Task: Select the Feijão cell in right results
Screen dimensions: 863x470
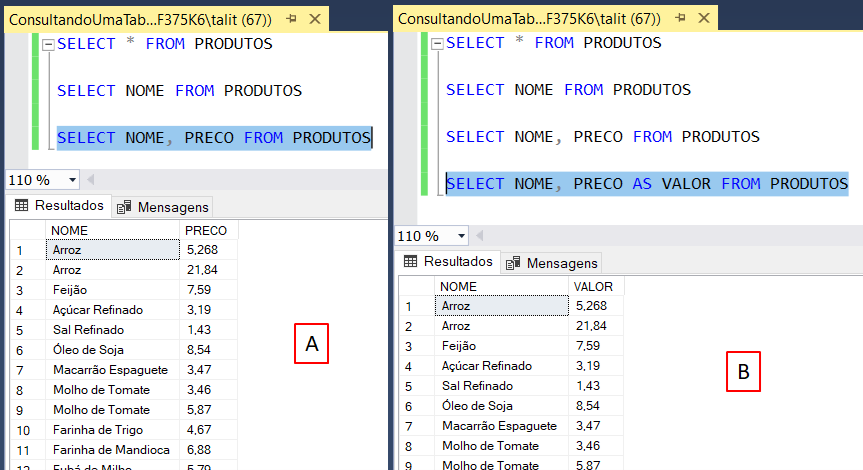Action: coord(502,346)
